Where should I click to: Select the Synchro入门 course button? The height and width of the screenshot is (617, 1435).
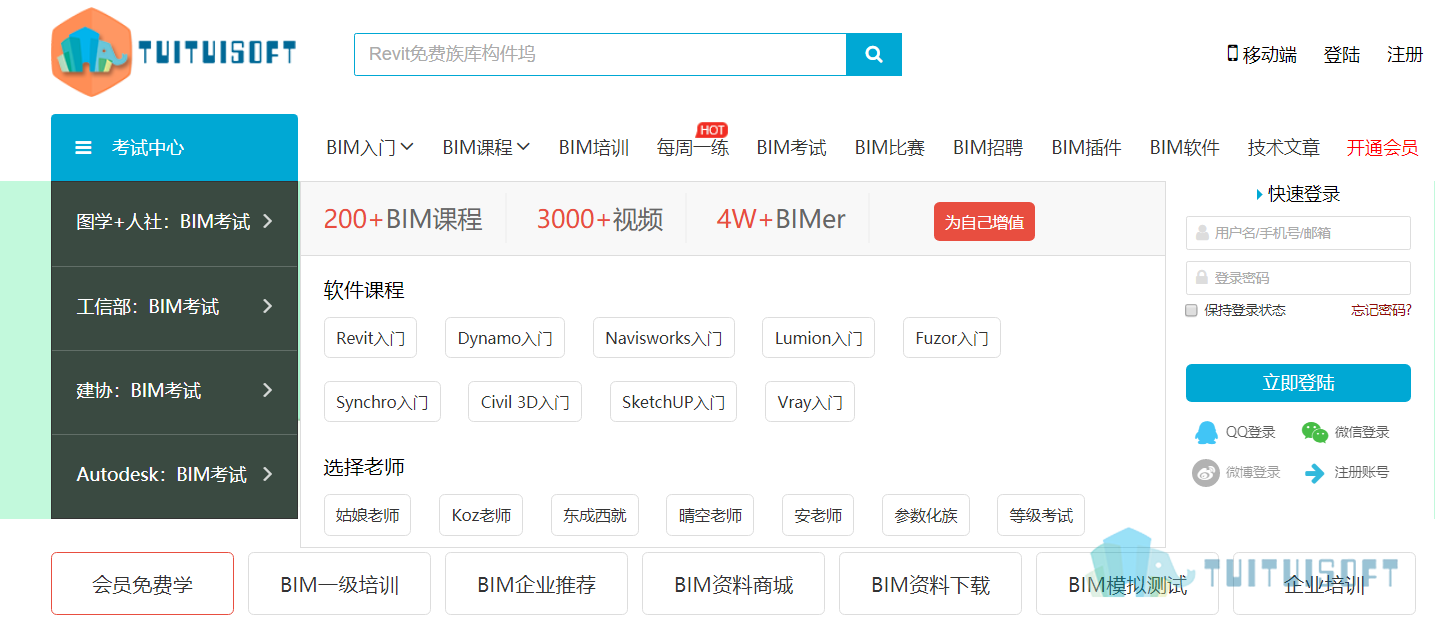click(x=382, y=402)
